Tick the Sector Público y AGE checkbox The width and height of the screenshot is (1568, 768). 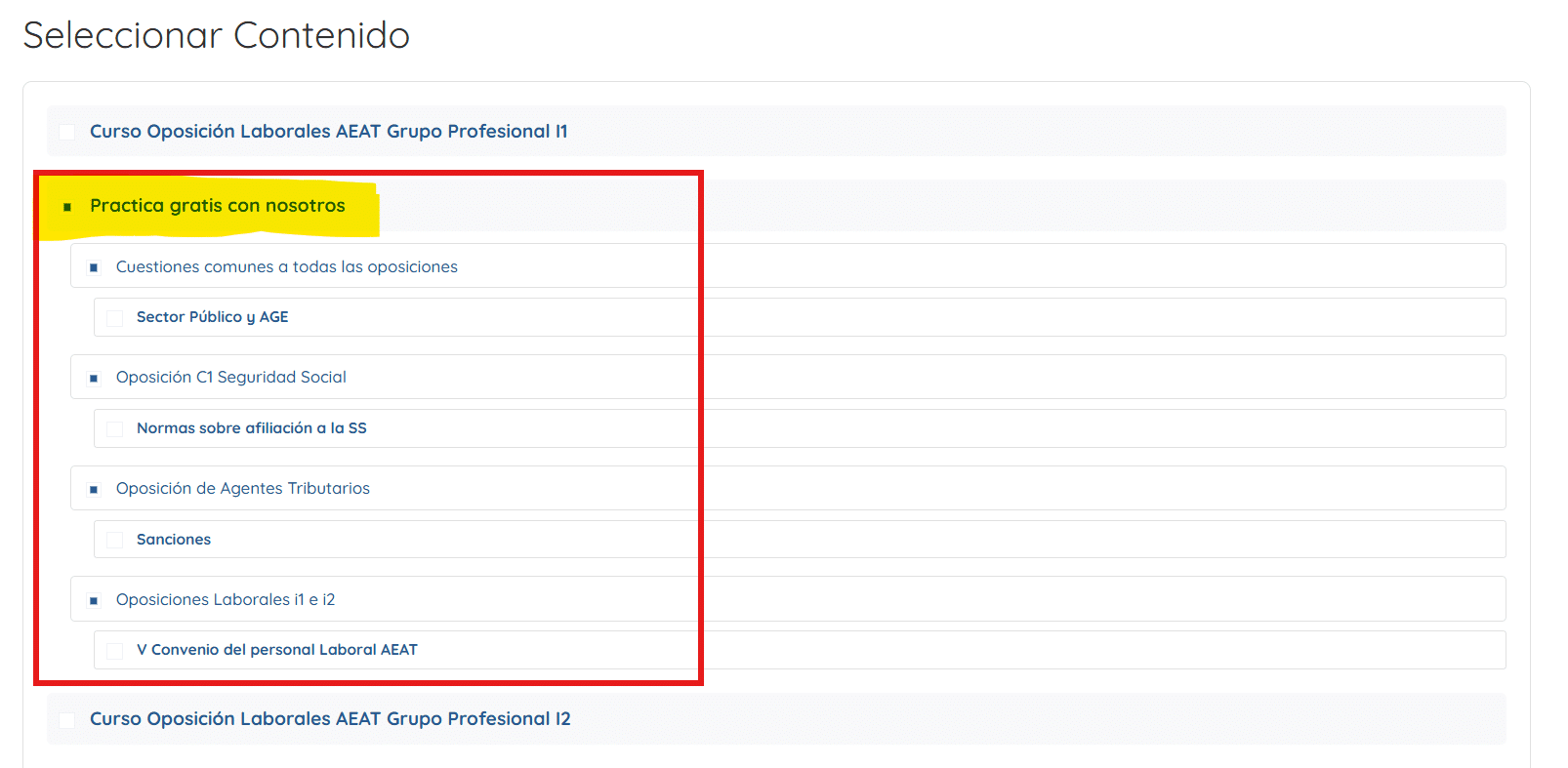[x=115, y=318]
